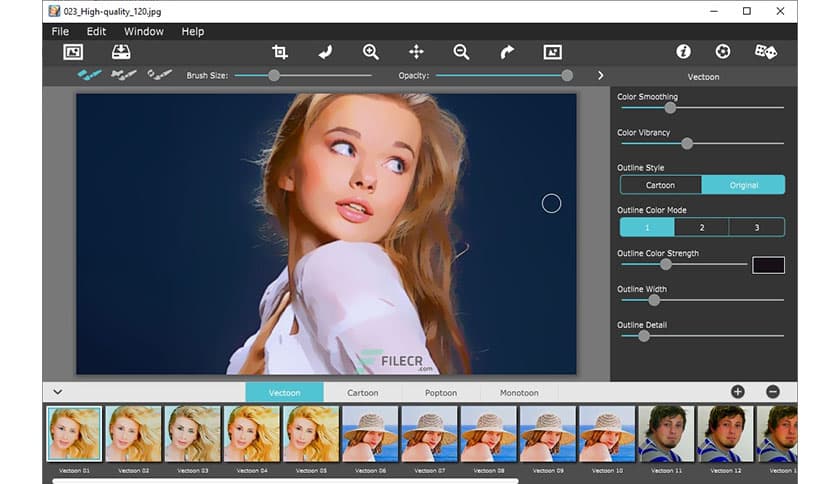Open the info icon

click(684, 51)
